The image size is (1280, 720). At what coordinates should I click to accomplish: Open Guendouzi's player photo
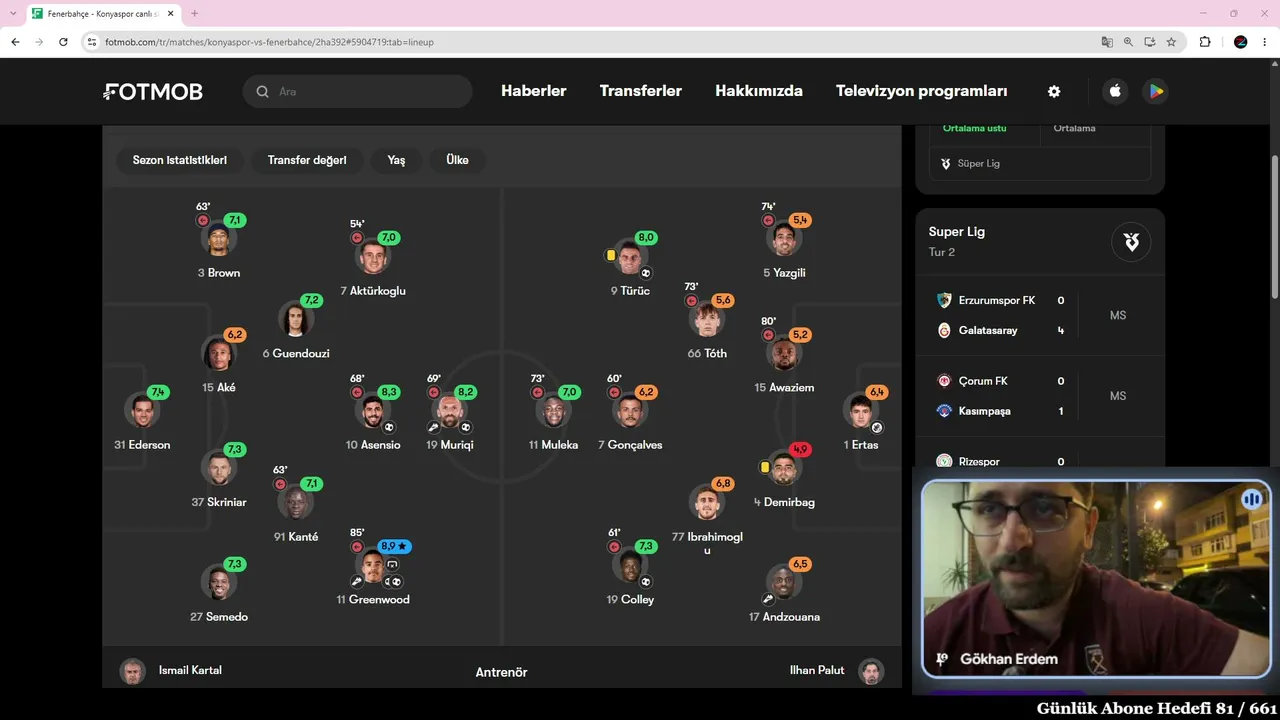pyautogui.click(x=295, y=320)
